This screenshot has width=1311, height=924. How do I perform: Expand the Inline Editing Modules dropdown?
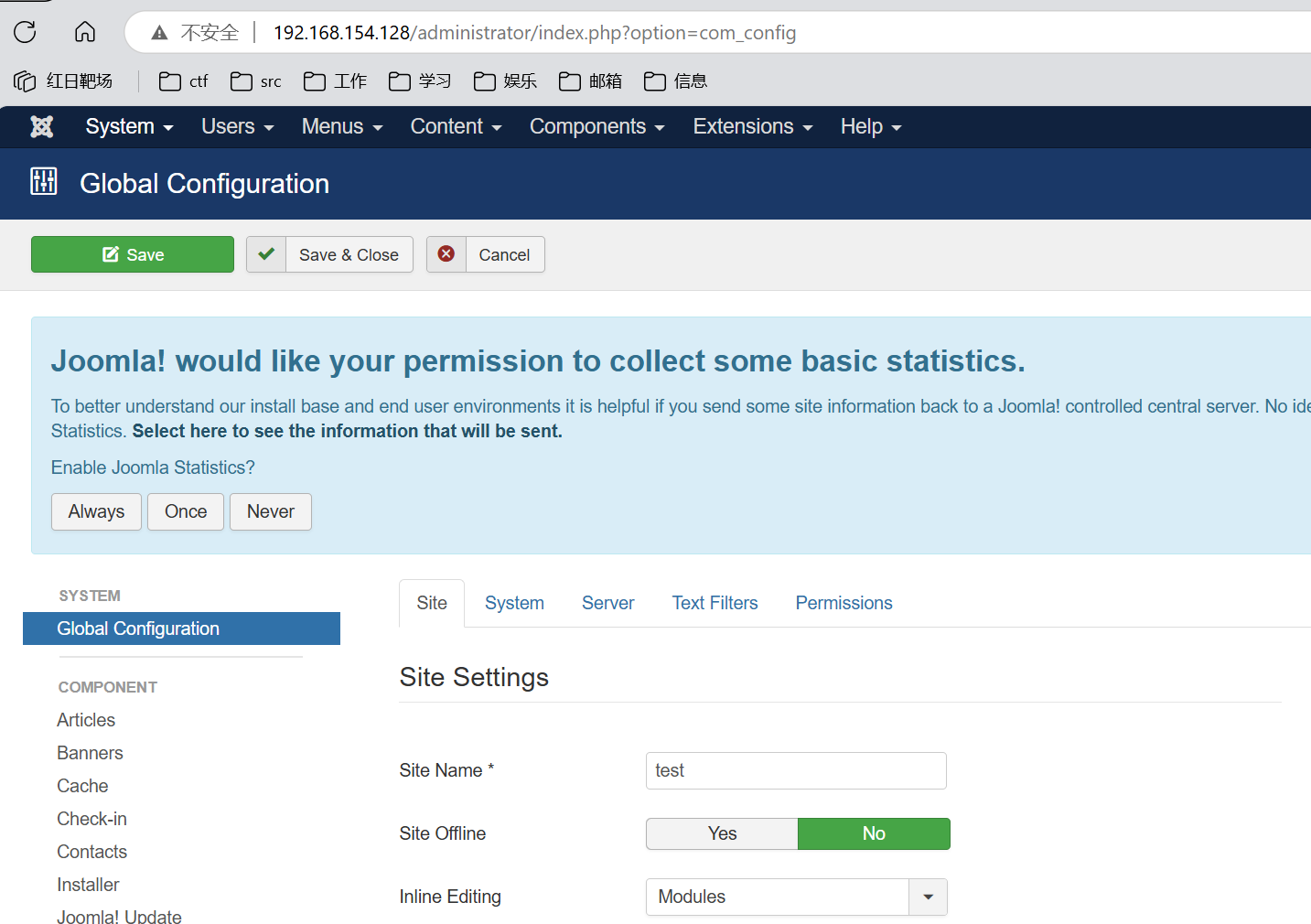pyautogui.click(x=796, y=897)
